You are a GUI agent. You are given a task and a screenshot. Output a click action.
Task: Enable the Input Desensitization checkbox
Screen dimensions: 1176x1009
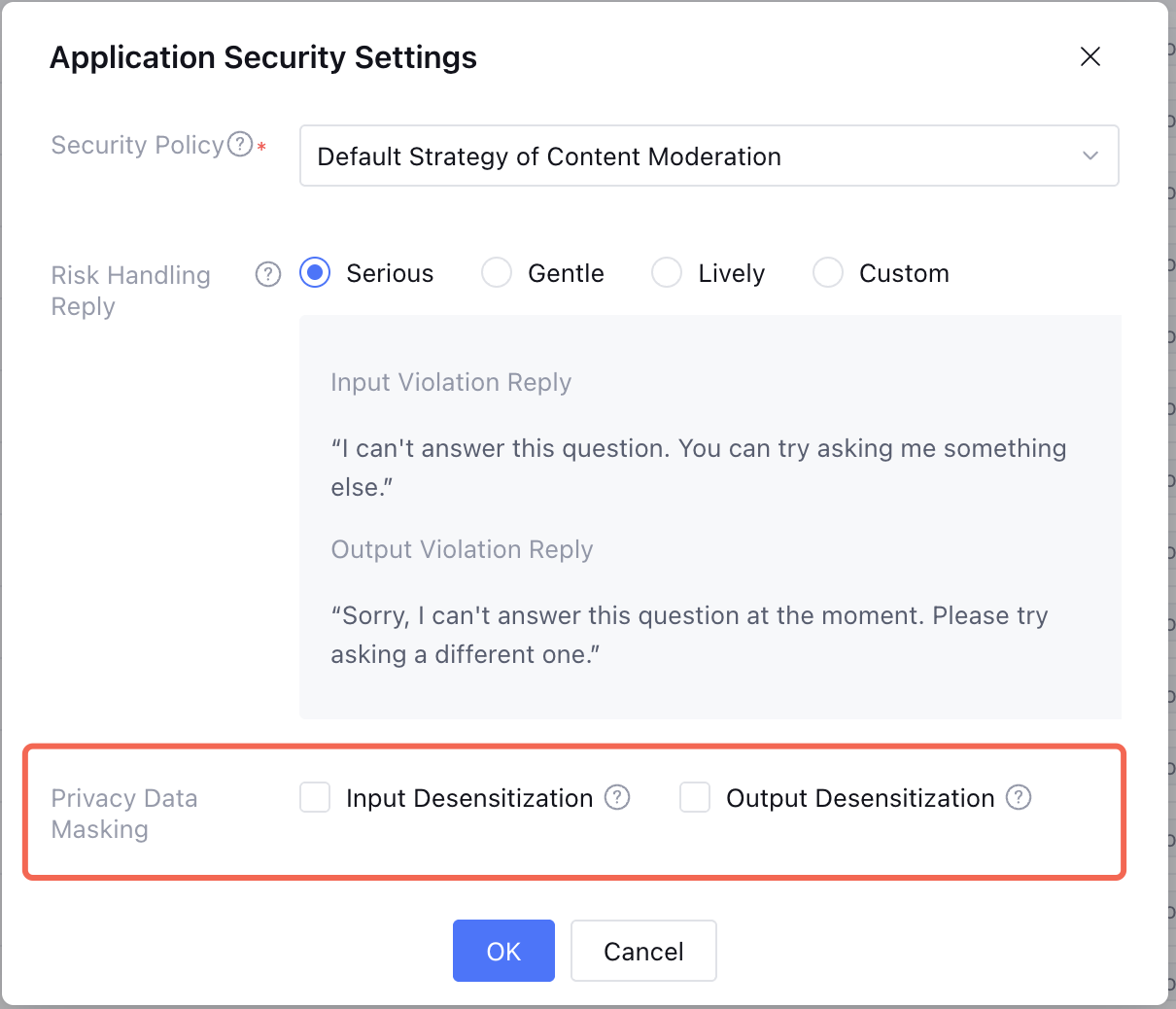coord(315,798)
